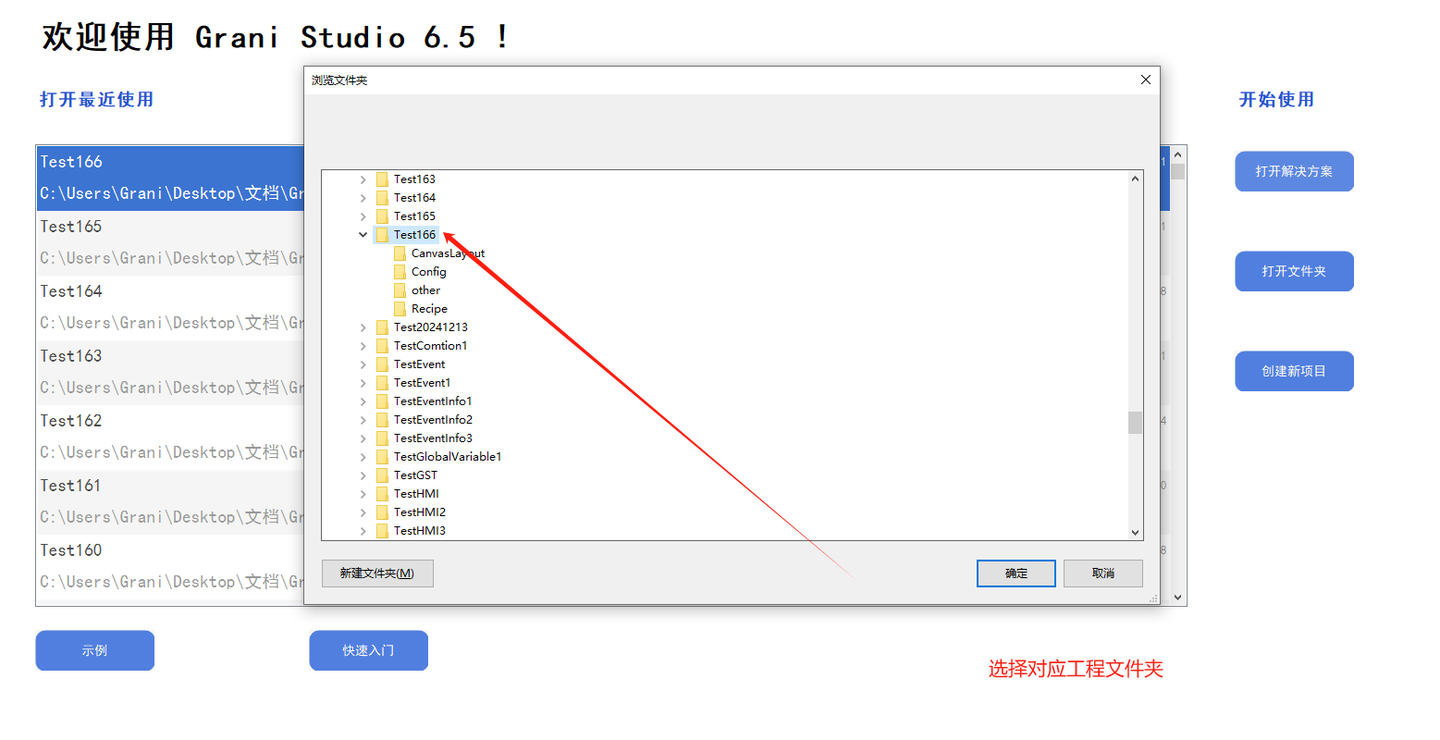Click the 新建文件夹(M) button
1440x740 pixels.
pos(377,573)
